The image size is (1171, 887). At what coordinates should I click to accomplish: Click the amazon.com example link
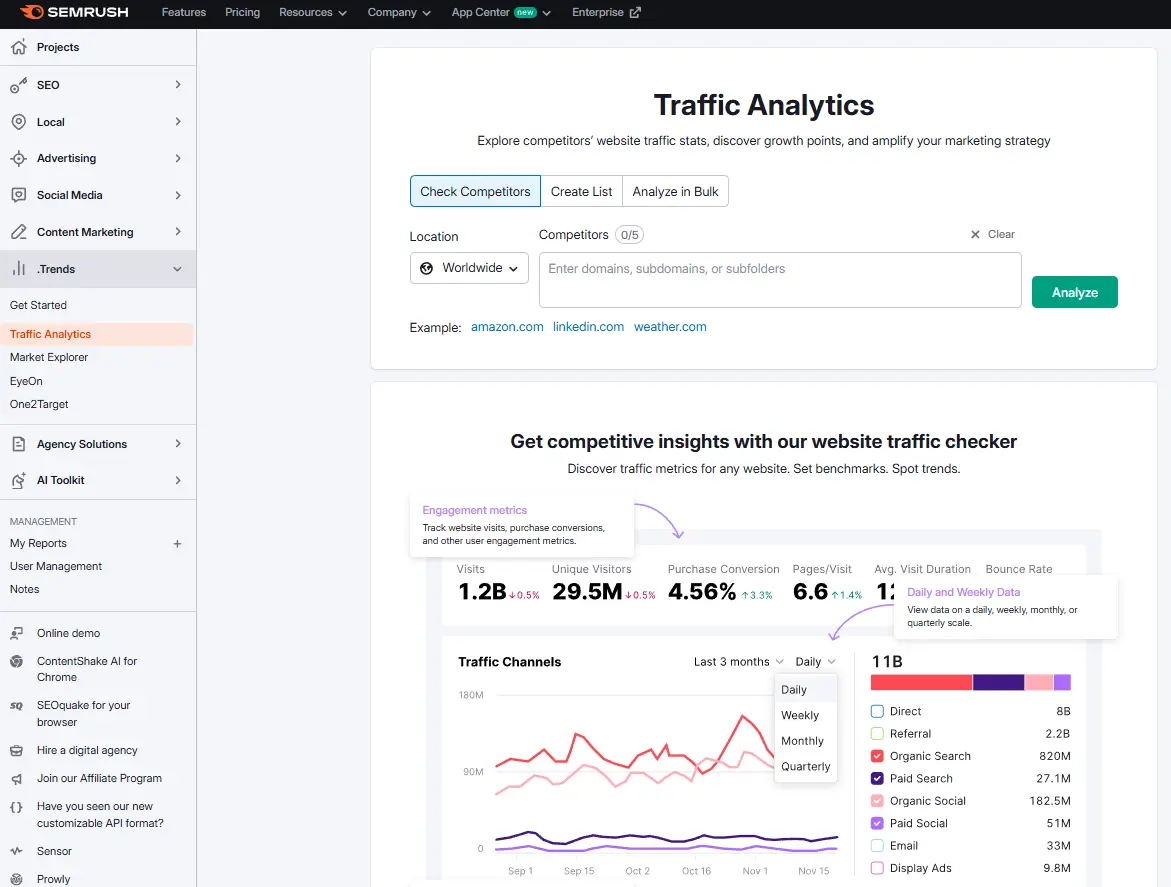click(x=507, y=327)
